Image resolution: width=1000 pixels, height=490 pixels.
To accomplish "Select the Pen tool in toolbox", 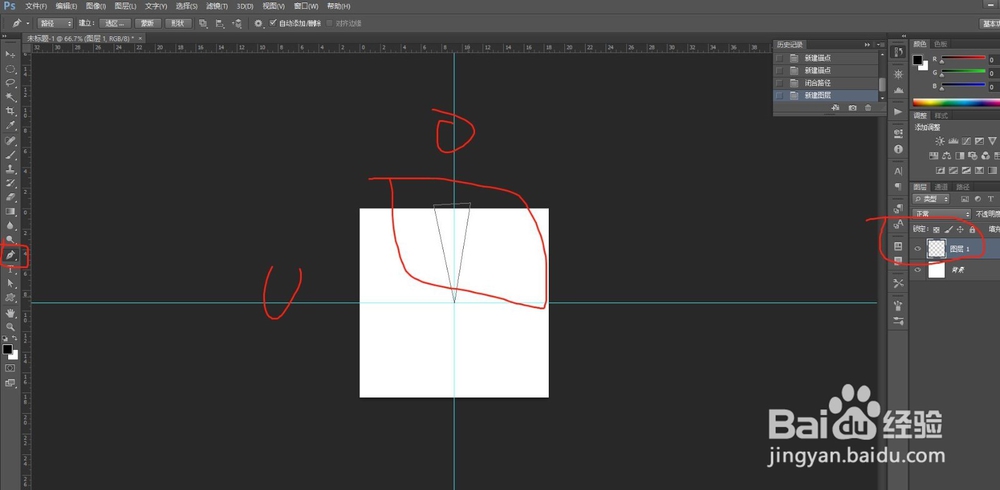I will click(10, 255).
